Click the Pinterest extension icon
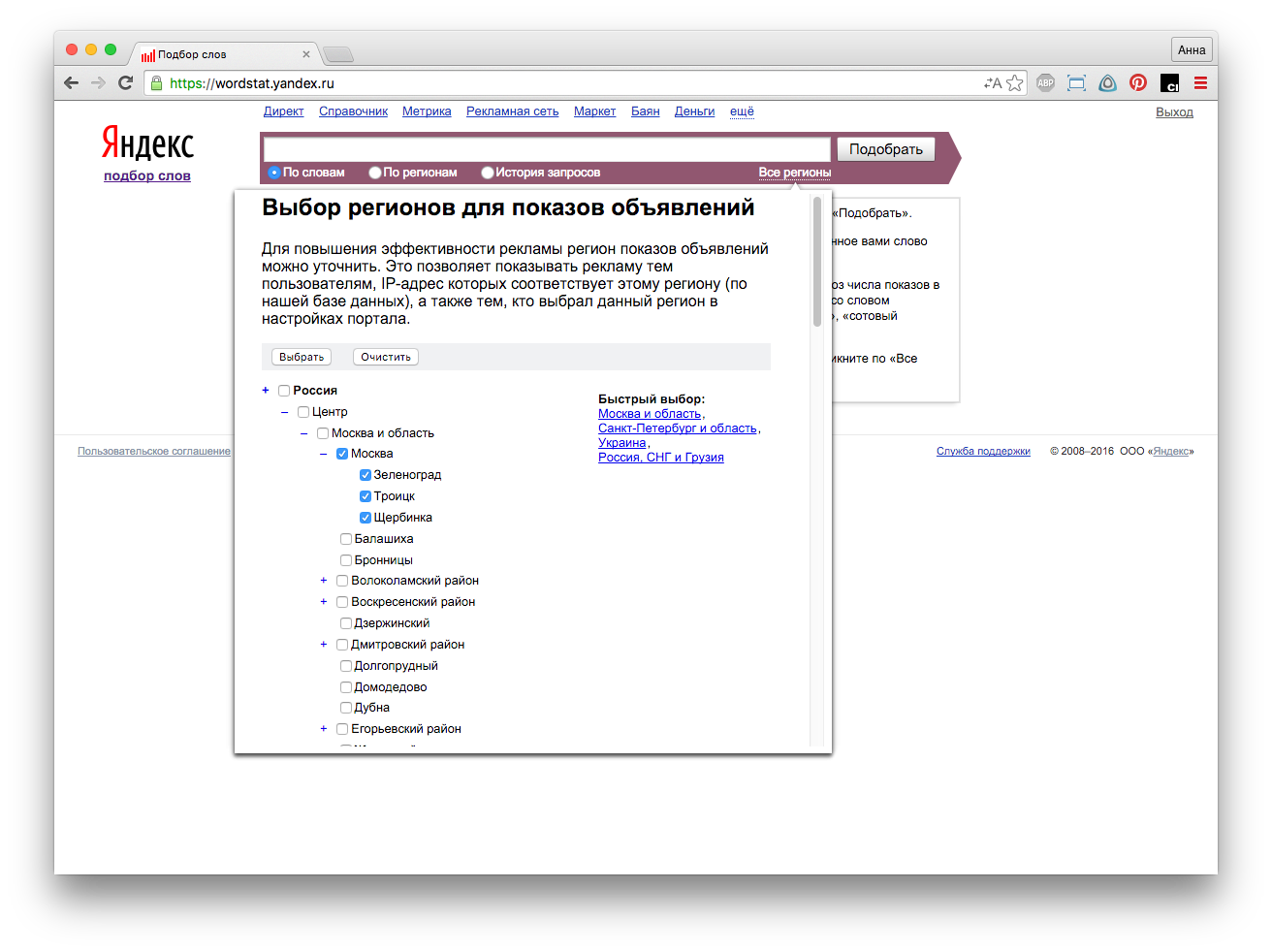1272x952 pixels. 1138,83
